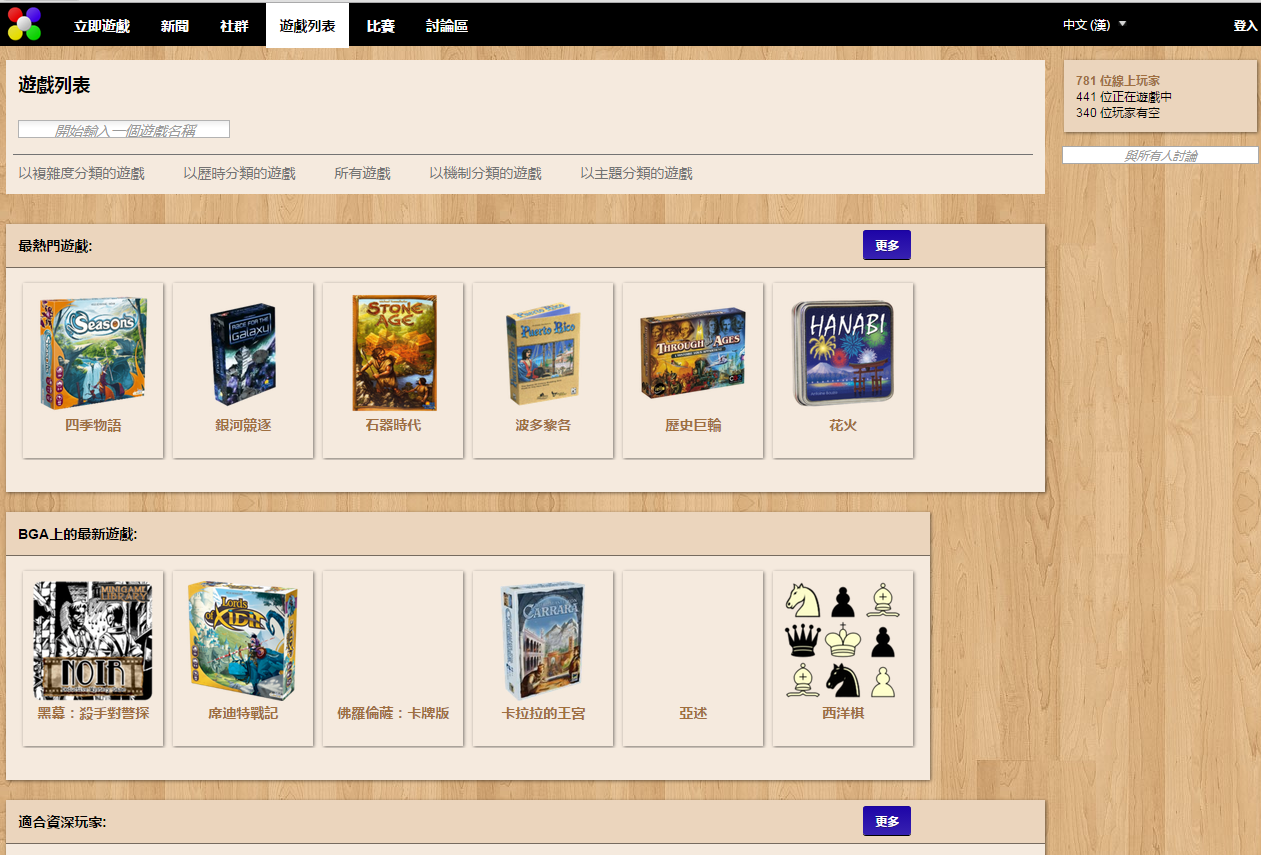Click the chess pieces icon for 西洋棋
This screenshot has width=1261, height=855.
click(843, 641)
